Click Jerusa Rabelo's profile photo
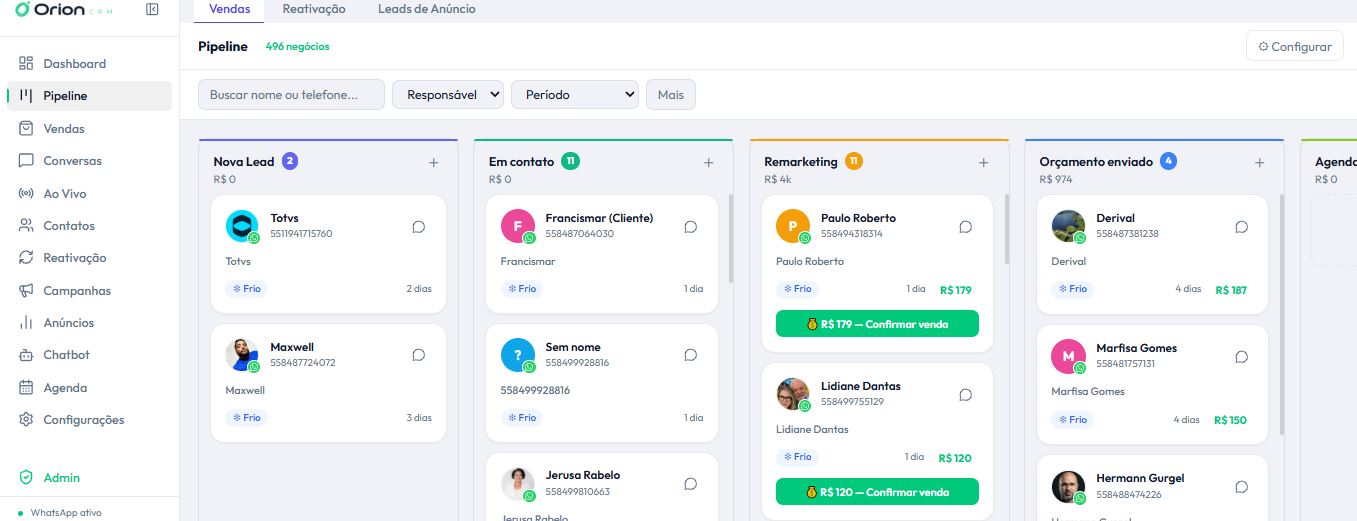 517,483
